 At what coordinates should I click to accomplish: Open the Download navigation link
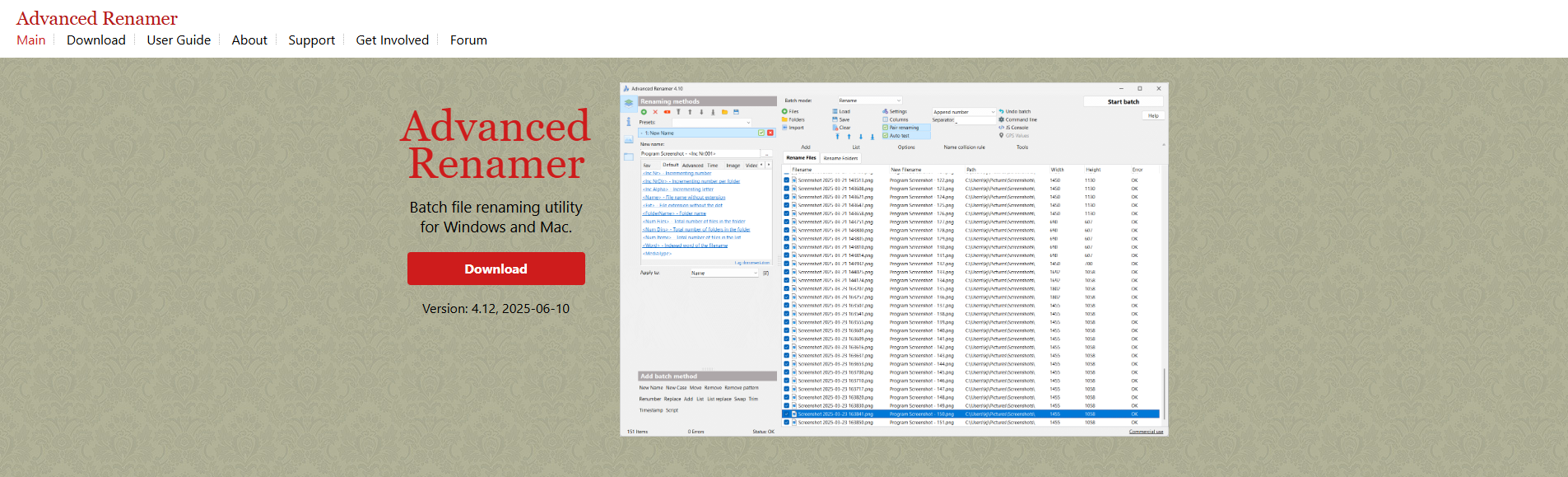click(x=96, y=40)
